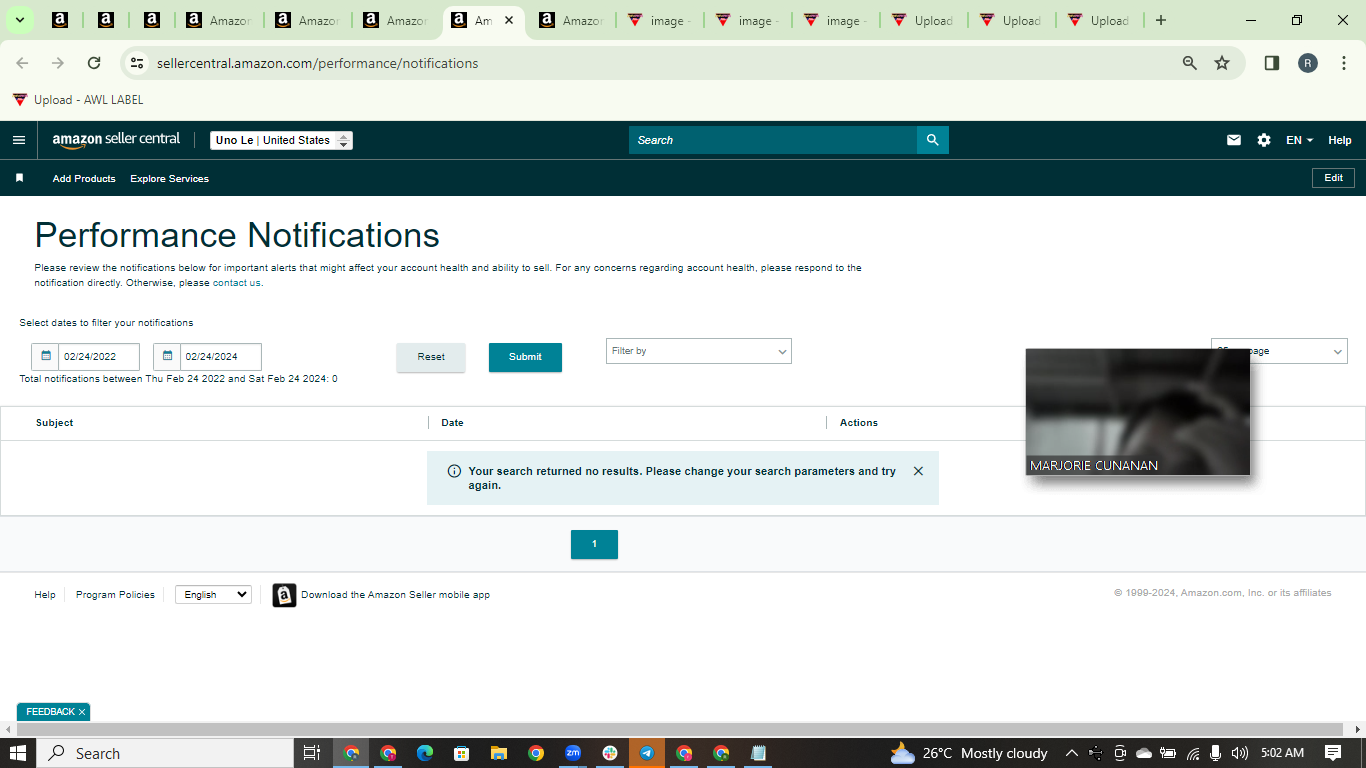Click the search magnifier button in Seller Central
The height and width of the screenshot is (768, 1366).
(932, 140)
